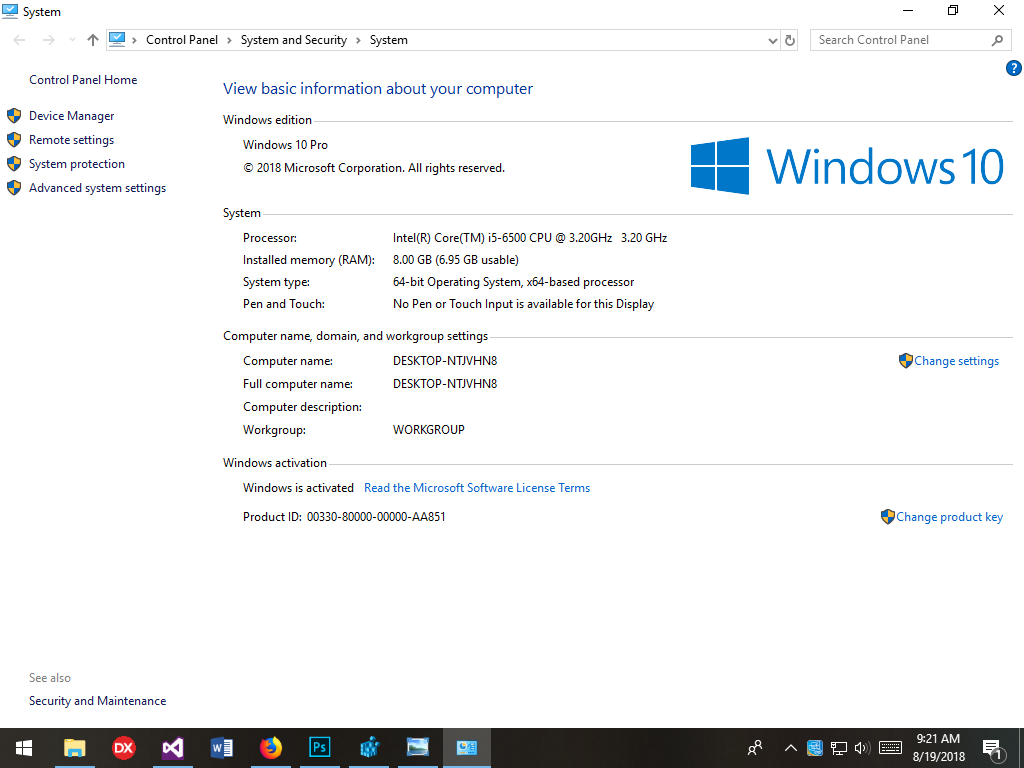Image resolution: width=1024 pixels, height=768 pixels.
Task: Click the tray icon left of network
Action: (814, 748)
